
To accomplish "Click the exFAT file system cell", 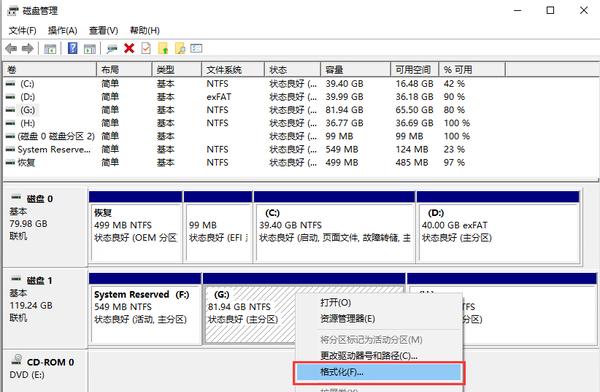I will point(219,97).
